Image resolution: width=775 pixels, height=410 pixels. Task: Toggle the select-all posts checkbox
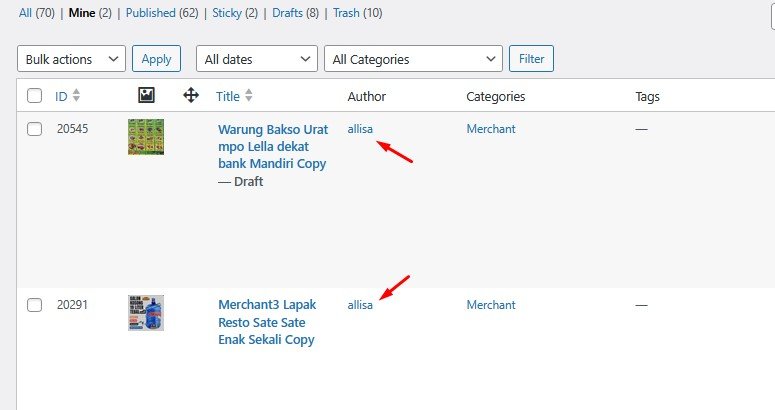pyautogui.click(x=35, y=96)
